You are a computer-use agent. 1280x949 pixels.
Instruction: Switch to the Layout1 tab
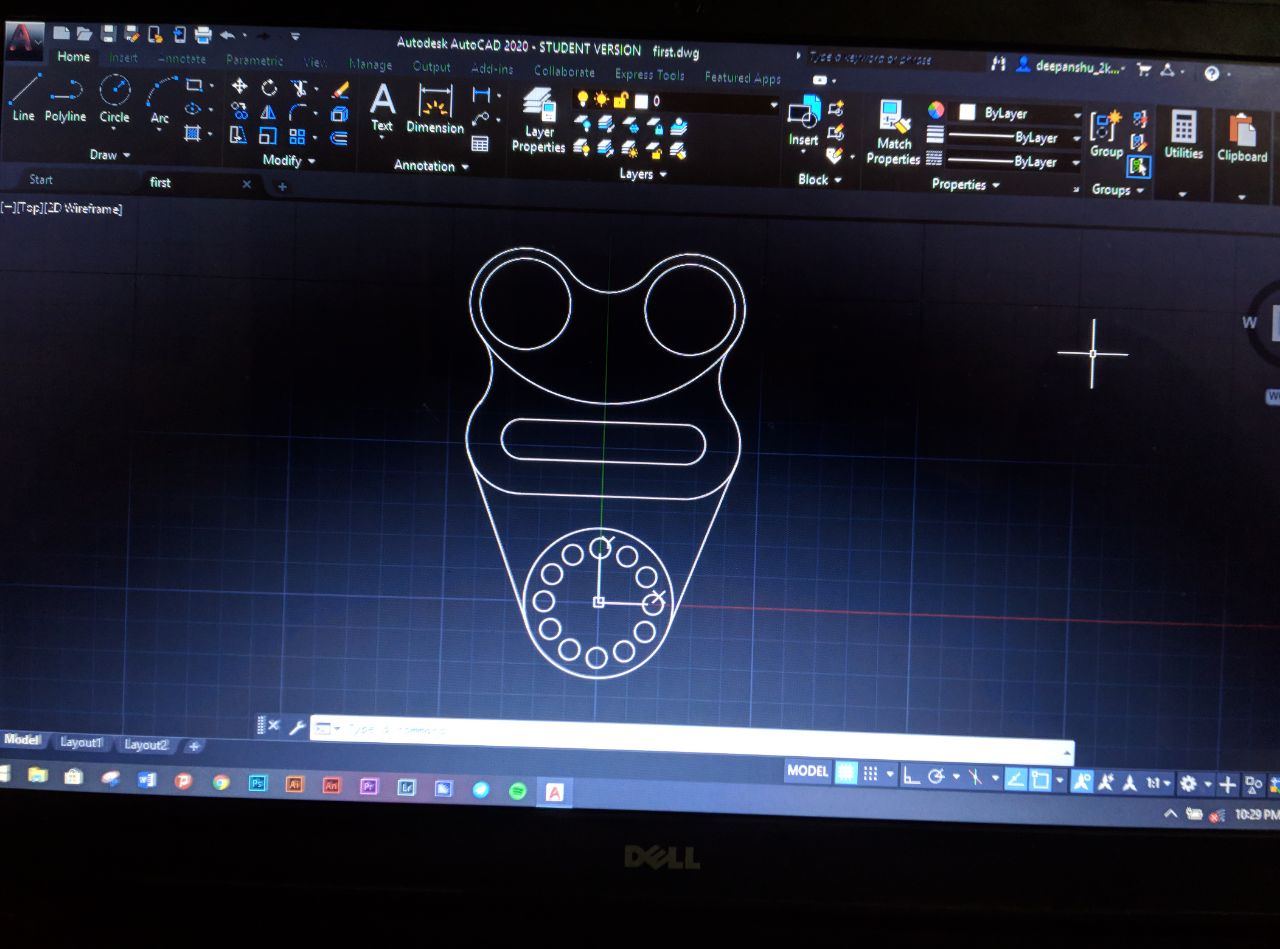tap(81, 742)
